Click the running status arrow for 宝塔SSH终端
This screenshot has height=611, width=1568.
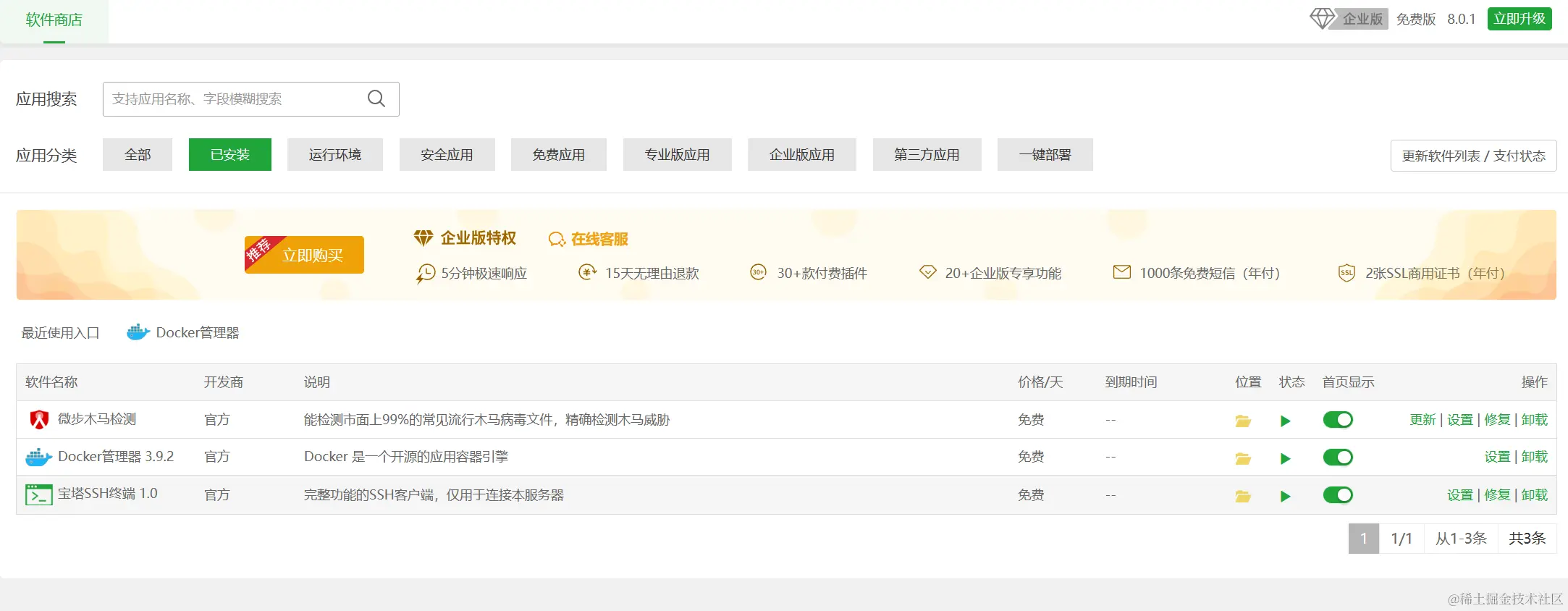tap(1286, 496)
